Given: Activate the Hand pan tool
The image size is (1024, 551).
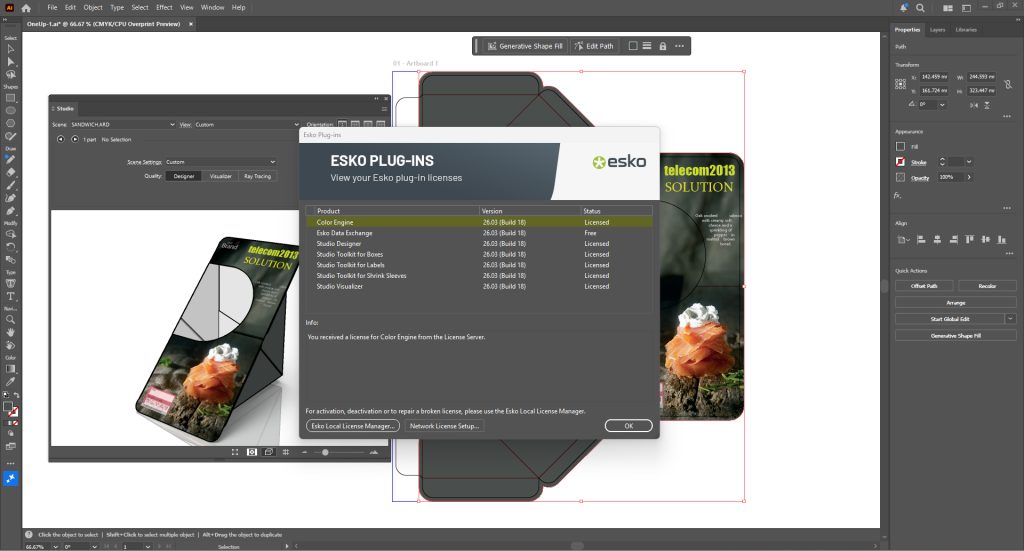Looking at the screenshot, I should pos(10,332).
